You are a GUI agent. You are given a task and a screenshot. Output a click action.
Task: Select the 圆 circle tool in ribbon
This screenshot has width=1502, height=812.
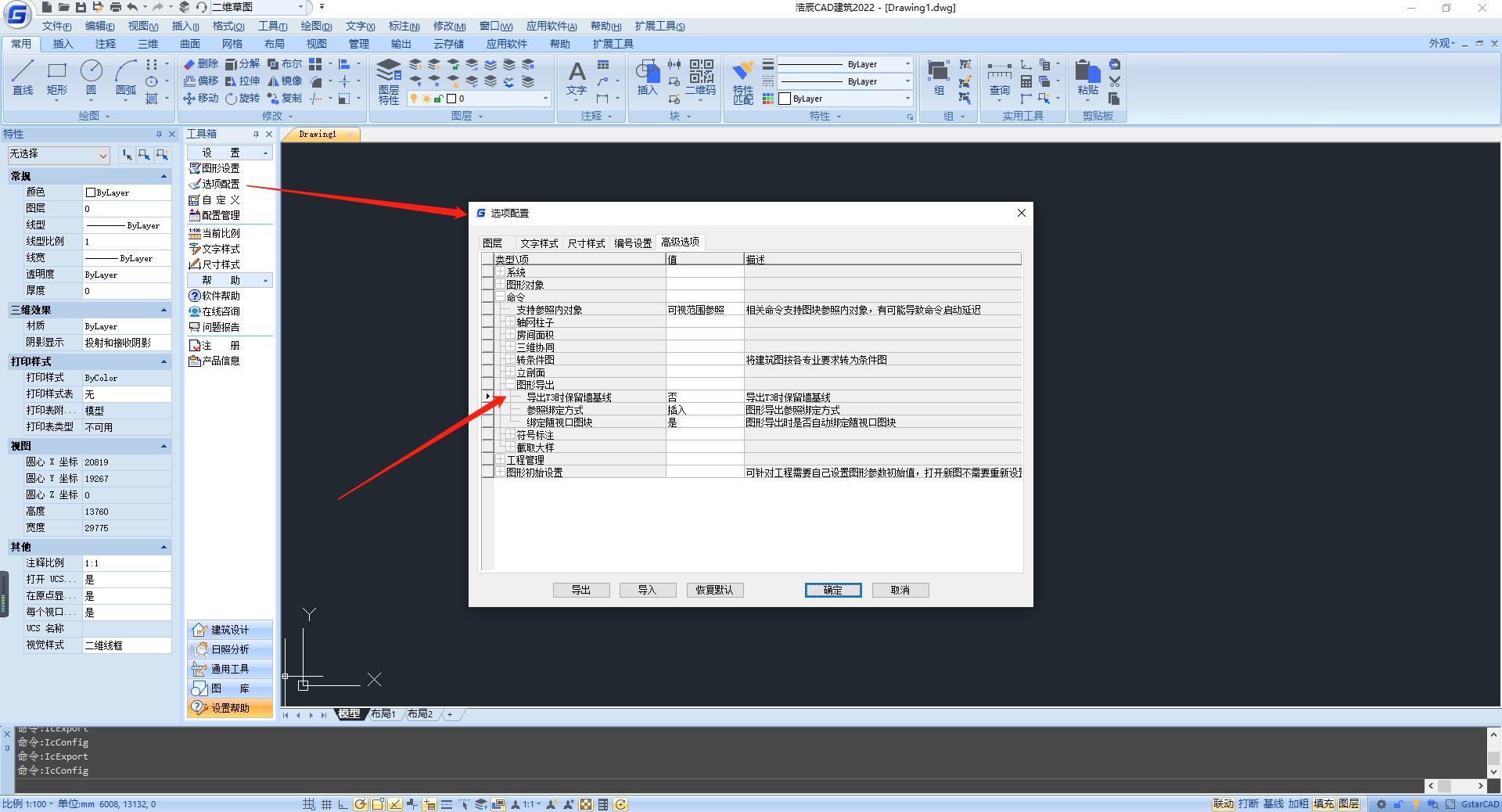click(x=92, y=77)
